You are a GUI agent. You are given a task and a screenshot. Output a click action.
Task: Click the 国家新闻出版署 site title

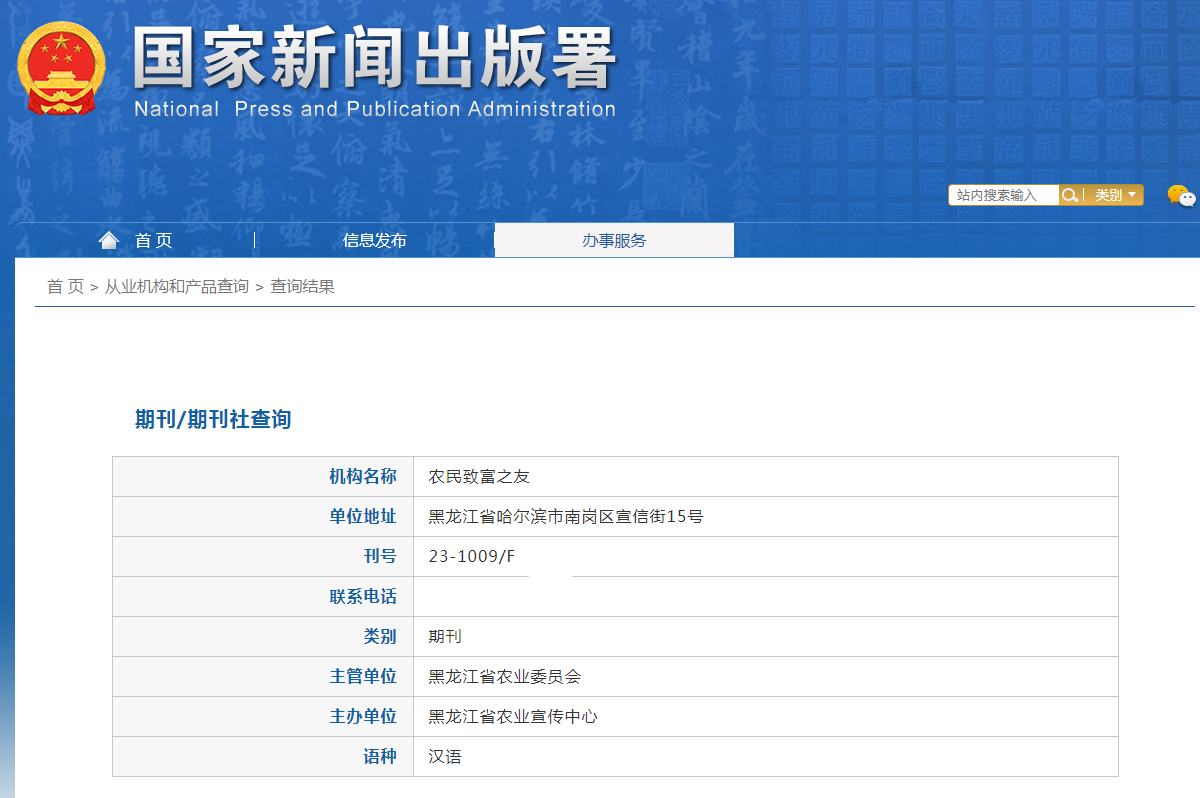point(374,60)
